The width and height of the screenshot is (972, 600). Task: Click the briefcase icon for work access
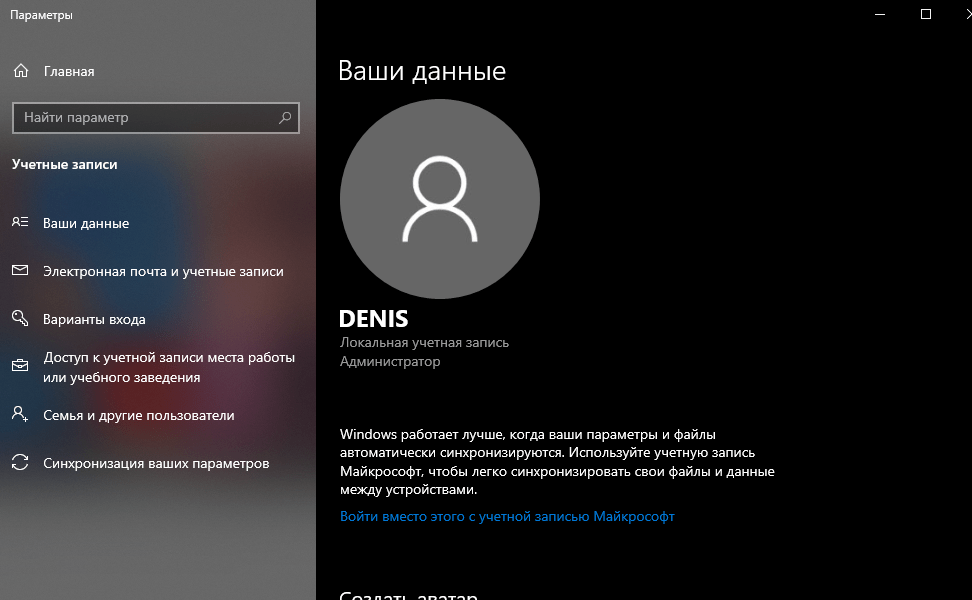(x=20, y=367)
